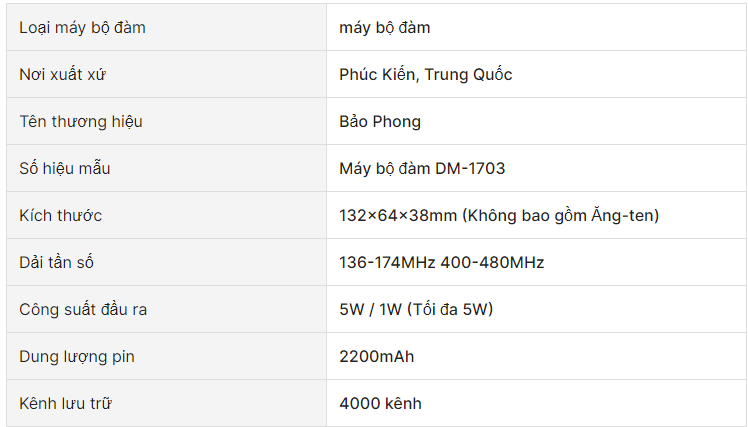
Task: Select the '4000 kênh' channel value
Action: [380, 403]
